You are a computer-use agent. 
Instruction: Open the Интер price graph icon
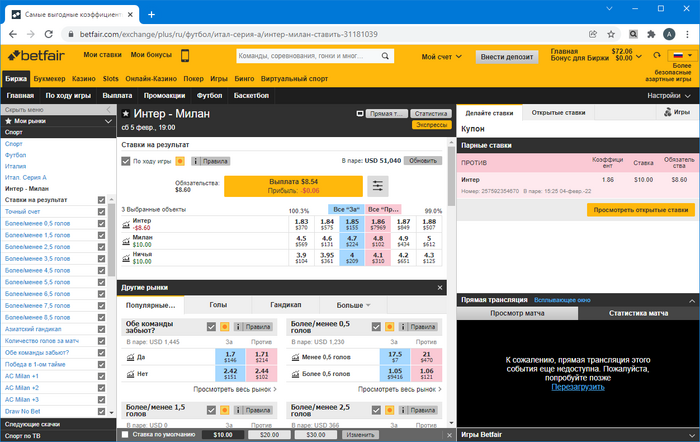pyautogui.click(x=126, y=225)
